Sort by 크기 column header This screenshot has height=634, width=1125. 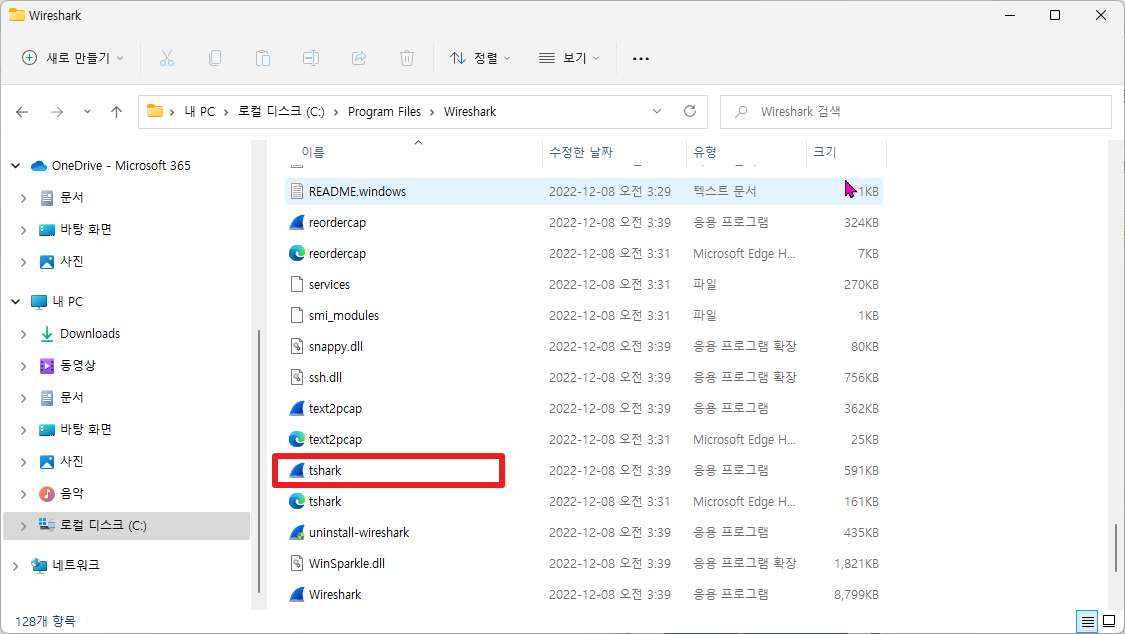pyautogui.click(x=824, y=152)
